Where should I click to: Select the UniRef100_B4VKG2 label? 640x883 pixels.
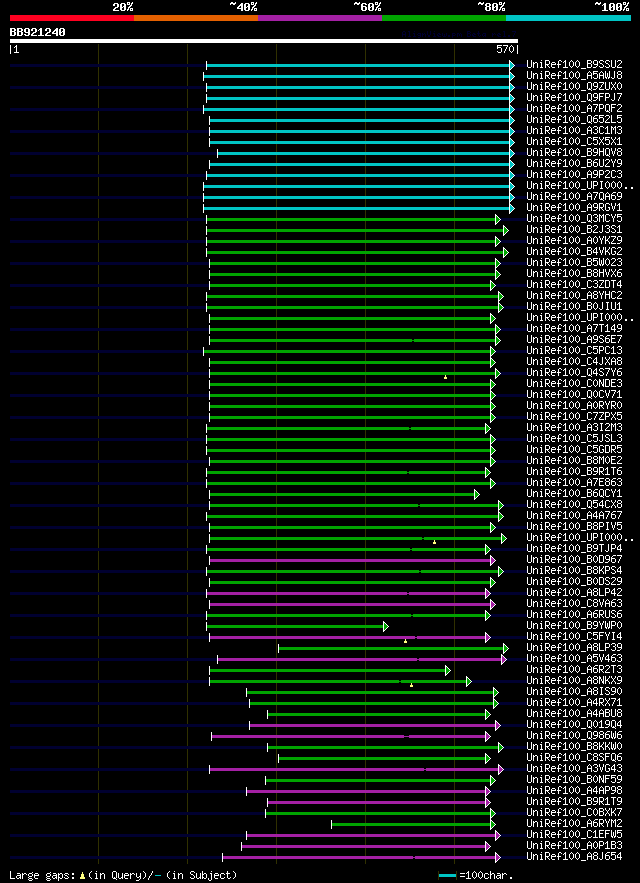[x=574, y=251]
